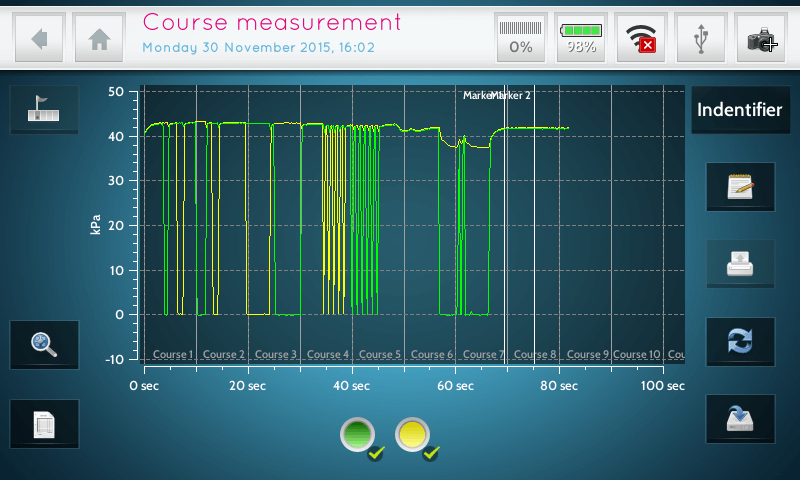
Task: Toggle the green sensor channel
Action: coord(358,435)
